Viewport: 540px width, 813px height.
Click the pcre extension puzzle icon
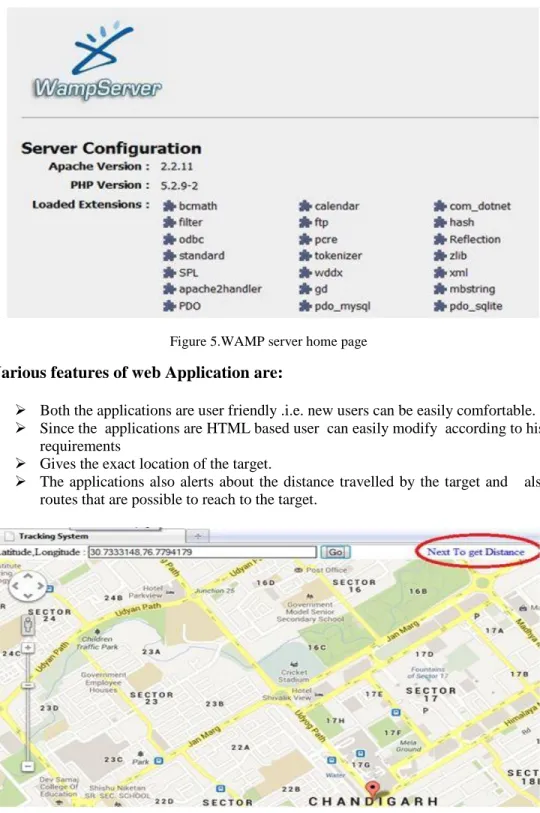tap(305, 240)
